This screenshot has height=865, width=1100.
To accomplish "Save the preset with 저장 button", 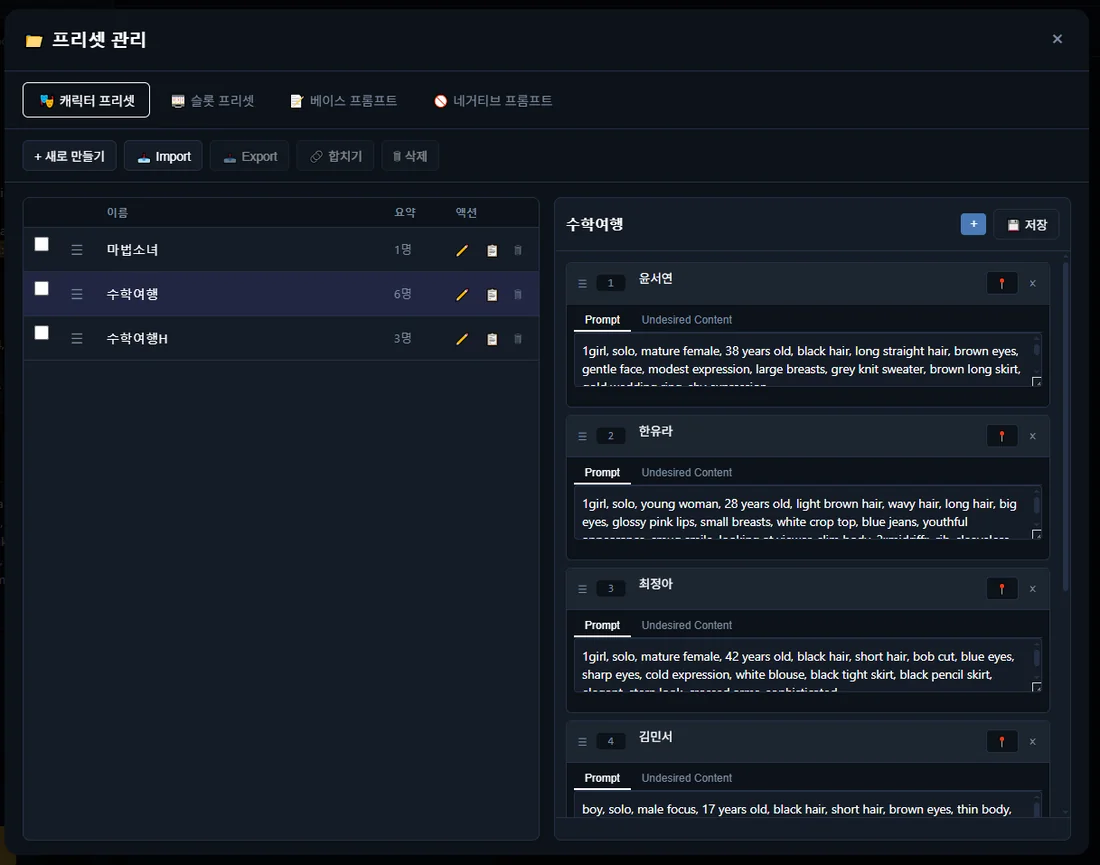I will pos(1026,224).
